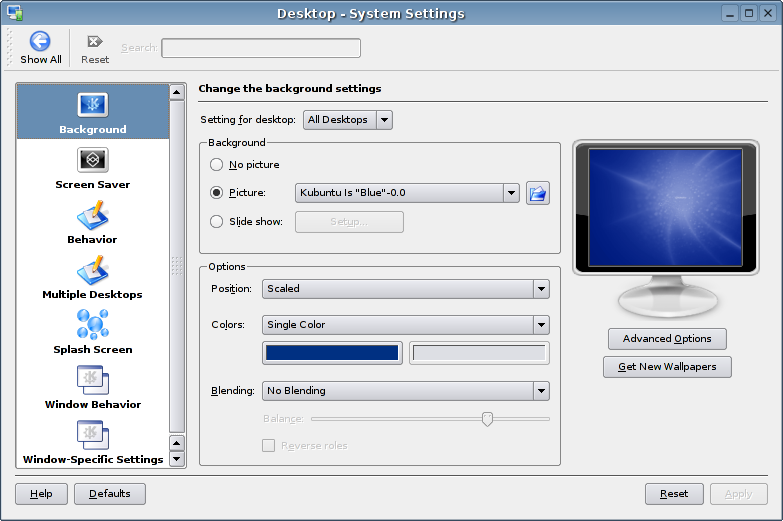Click the Apply button
783x521 pixels.
point(739,494)
